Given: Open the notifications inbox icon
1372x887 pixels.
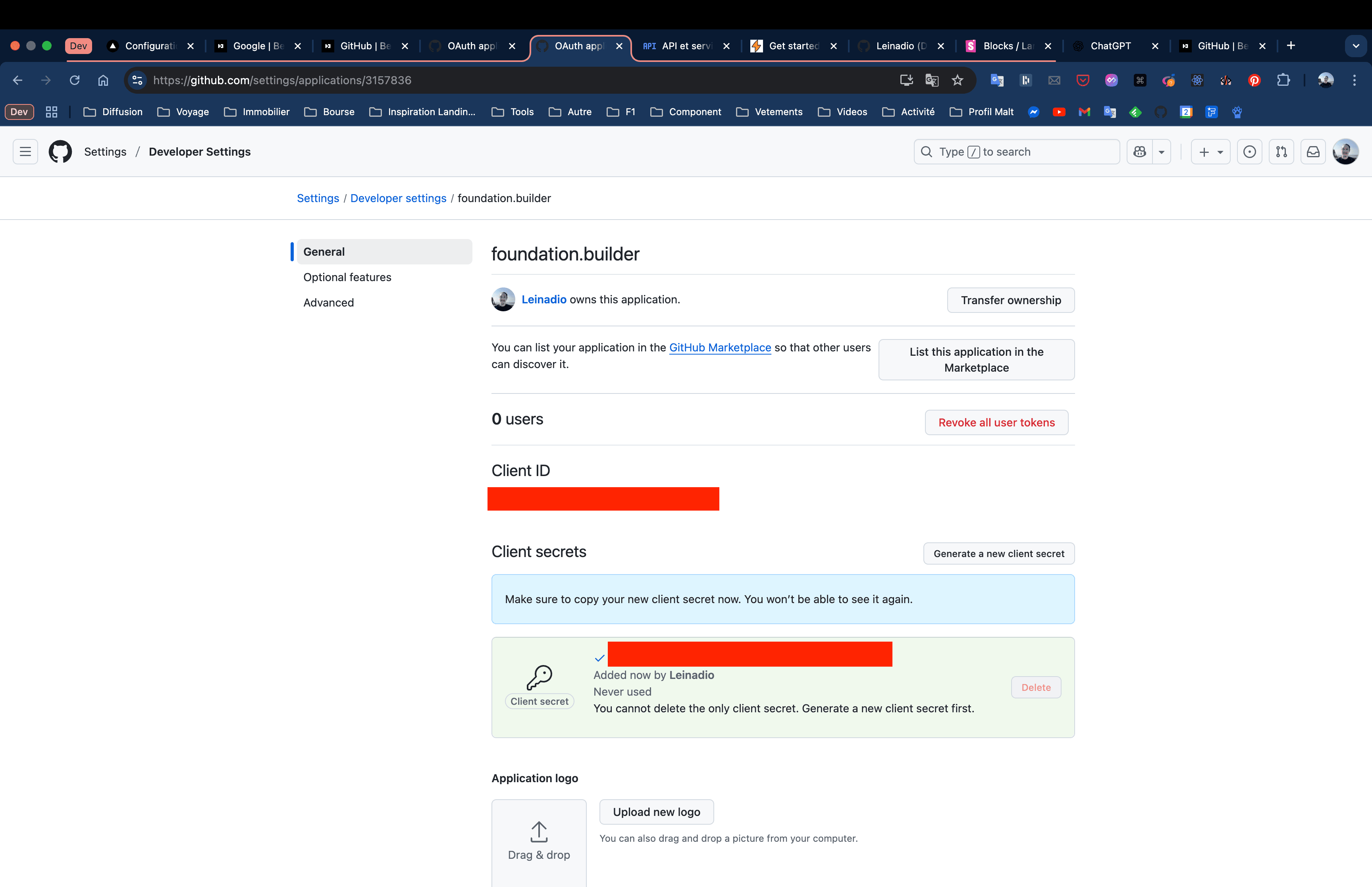Looking at the screenshot, I should point(1313,152).
